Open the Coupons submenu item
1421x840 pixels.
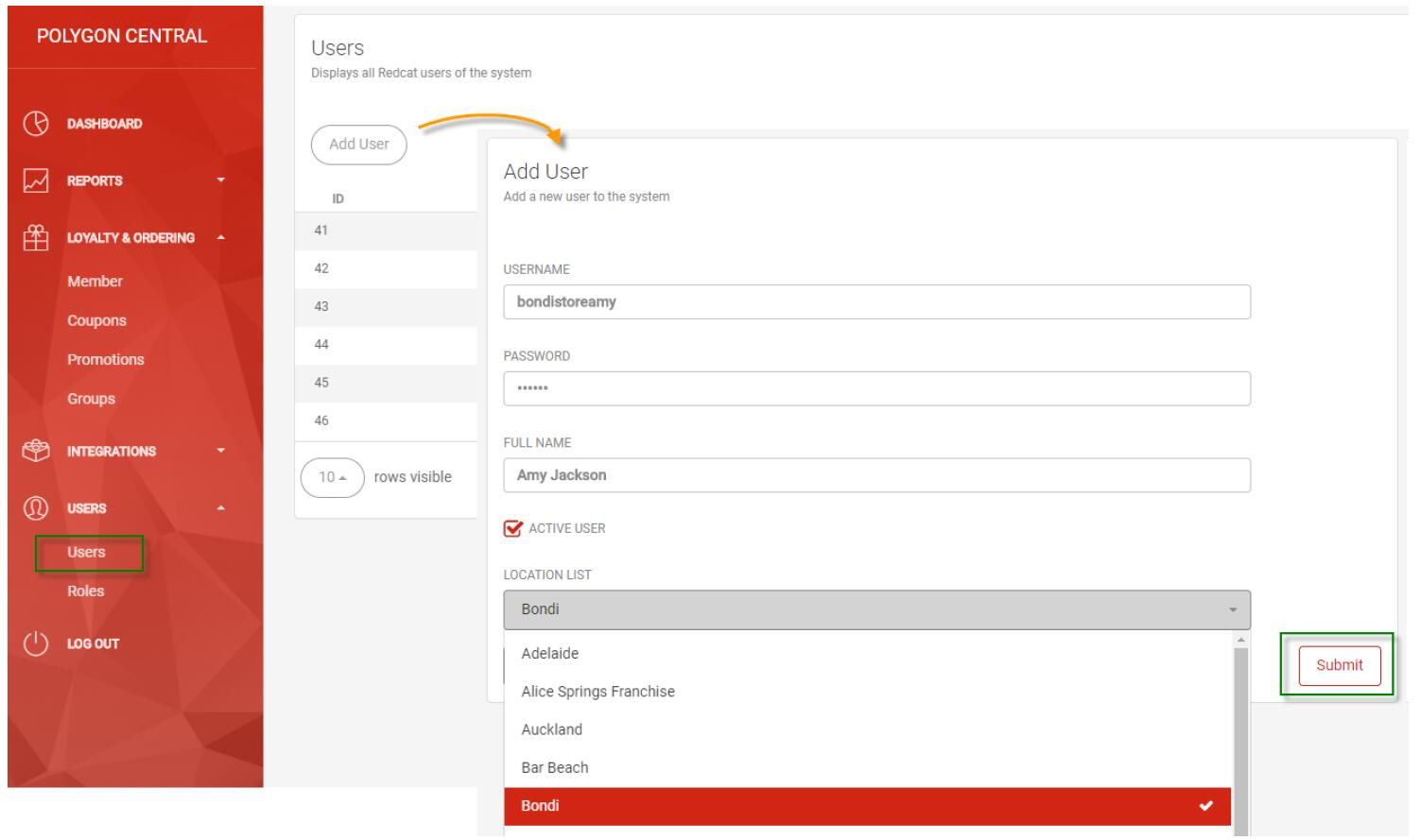pos(96,320)
